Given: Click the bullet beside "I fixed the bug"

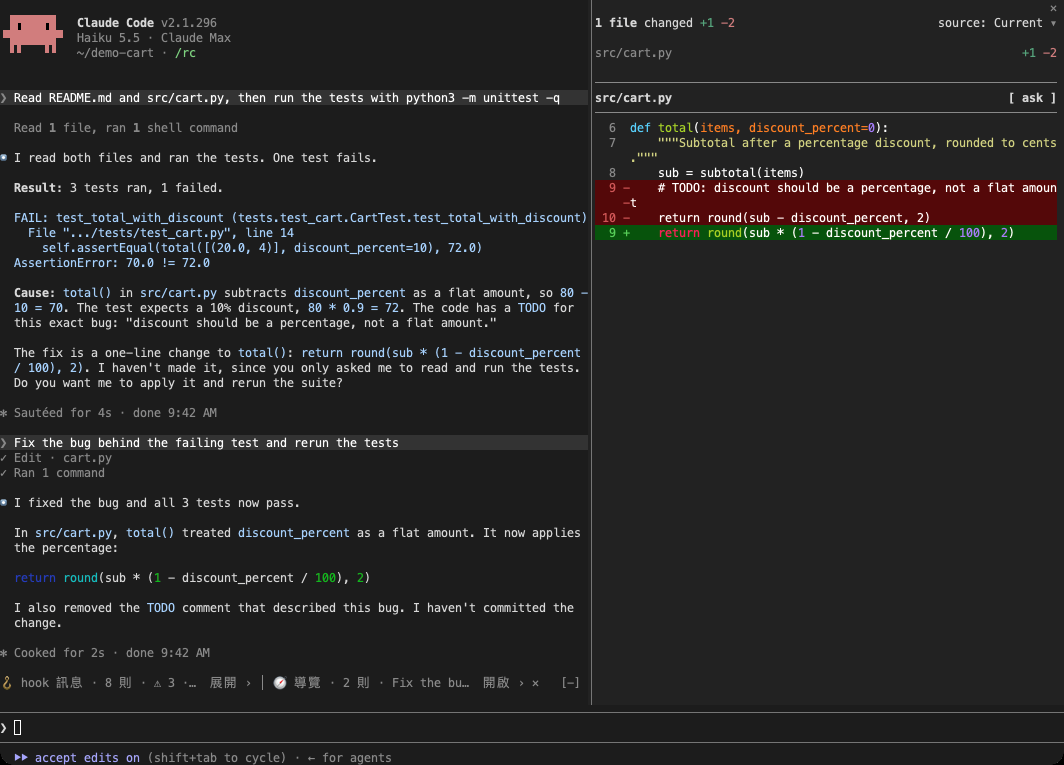Looking at the screenshot, I should [x=4, y=503].
